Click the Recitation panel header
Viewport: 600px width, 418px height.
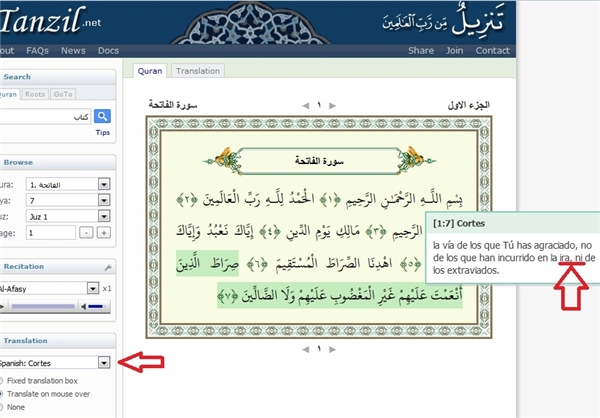point(57,266)
